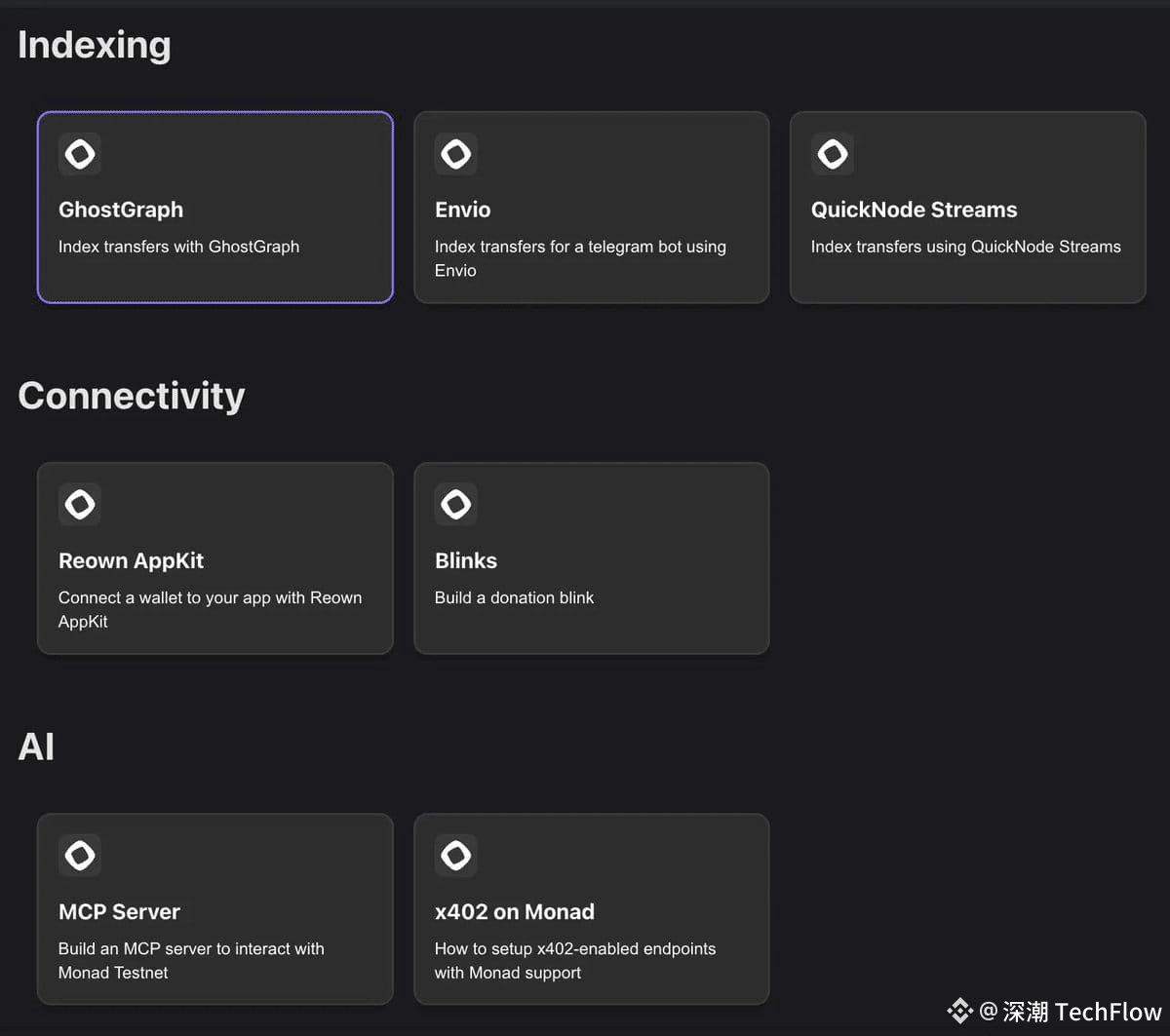Click the MCP Server card icon
This screenshot has height=1036, width=1170.
pos(80,855)
